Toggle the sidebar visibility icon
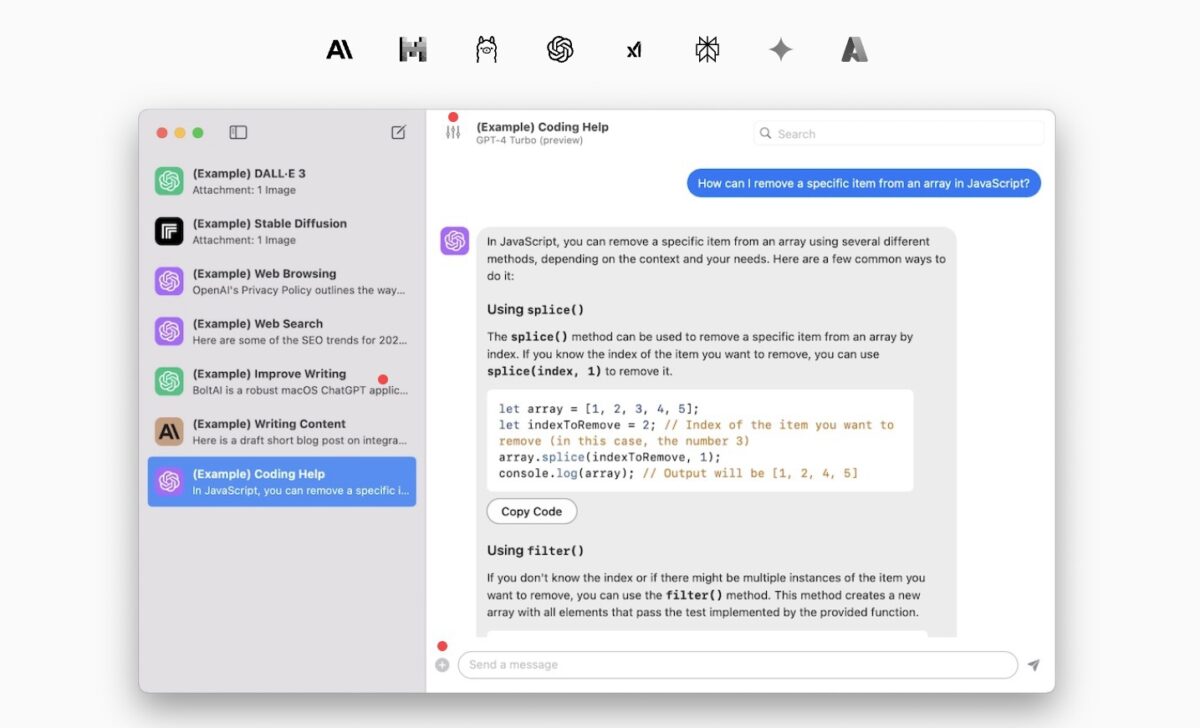This screenshot has width=1200, height=728. [x=238, y=132]
